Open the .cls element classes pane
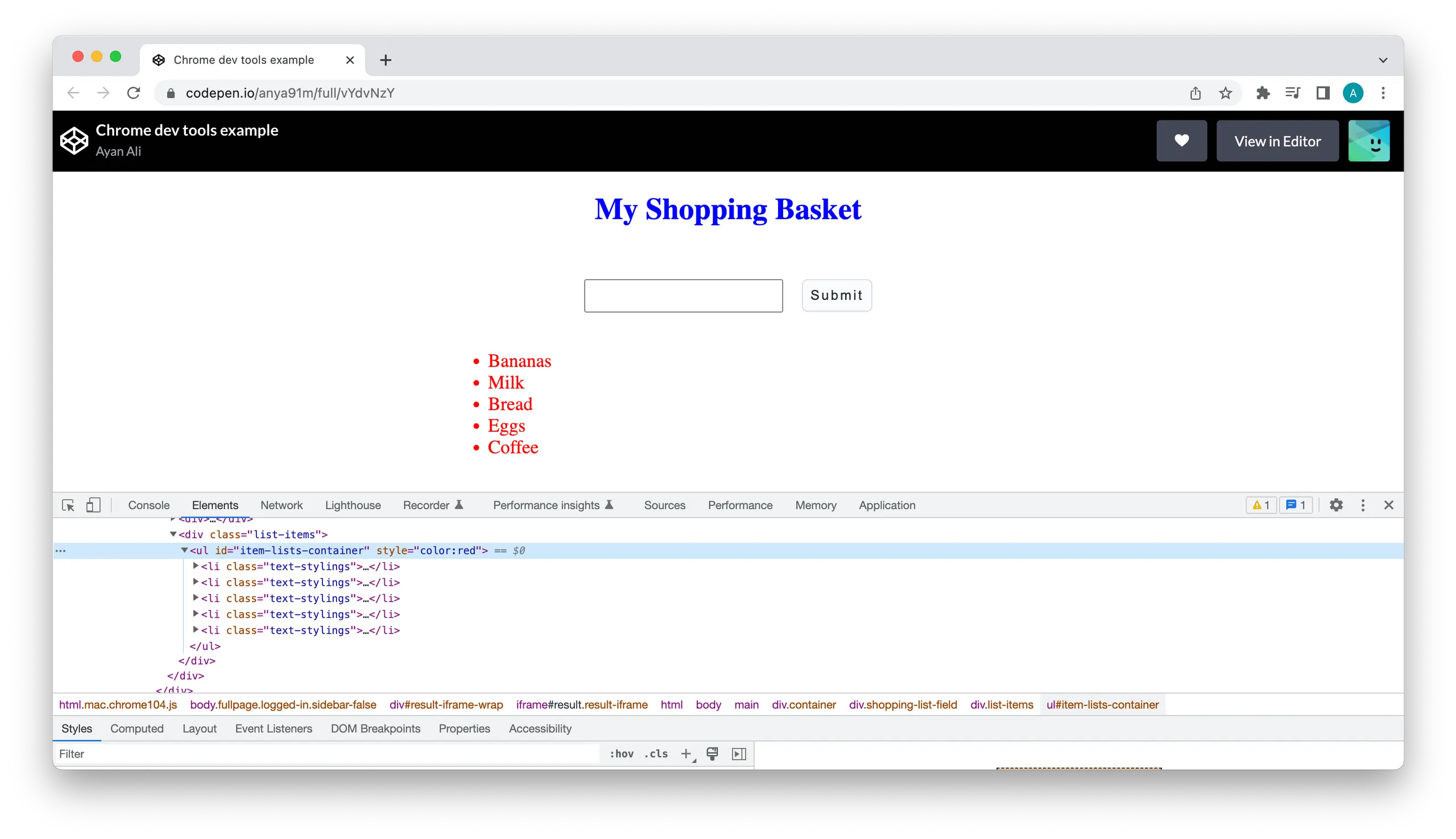The width and height of the screenshot is (1456, 839). [656, 754]
